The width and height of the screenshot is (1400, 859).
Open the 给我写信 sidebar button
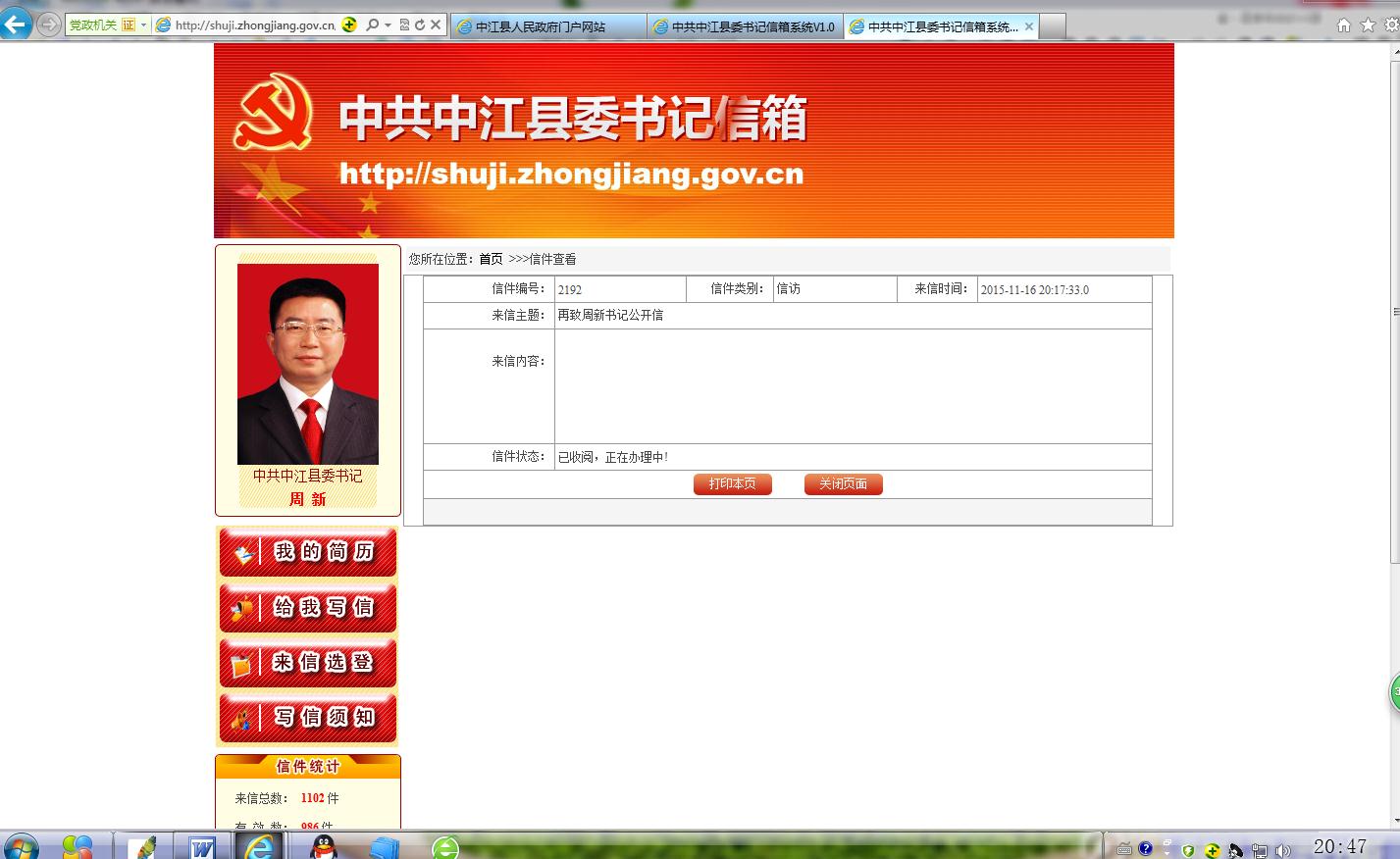click(x=308, y=608)
